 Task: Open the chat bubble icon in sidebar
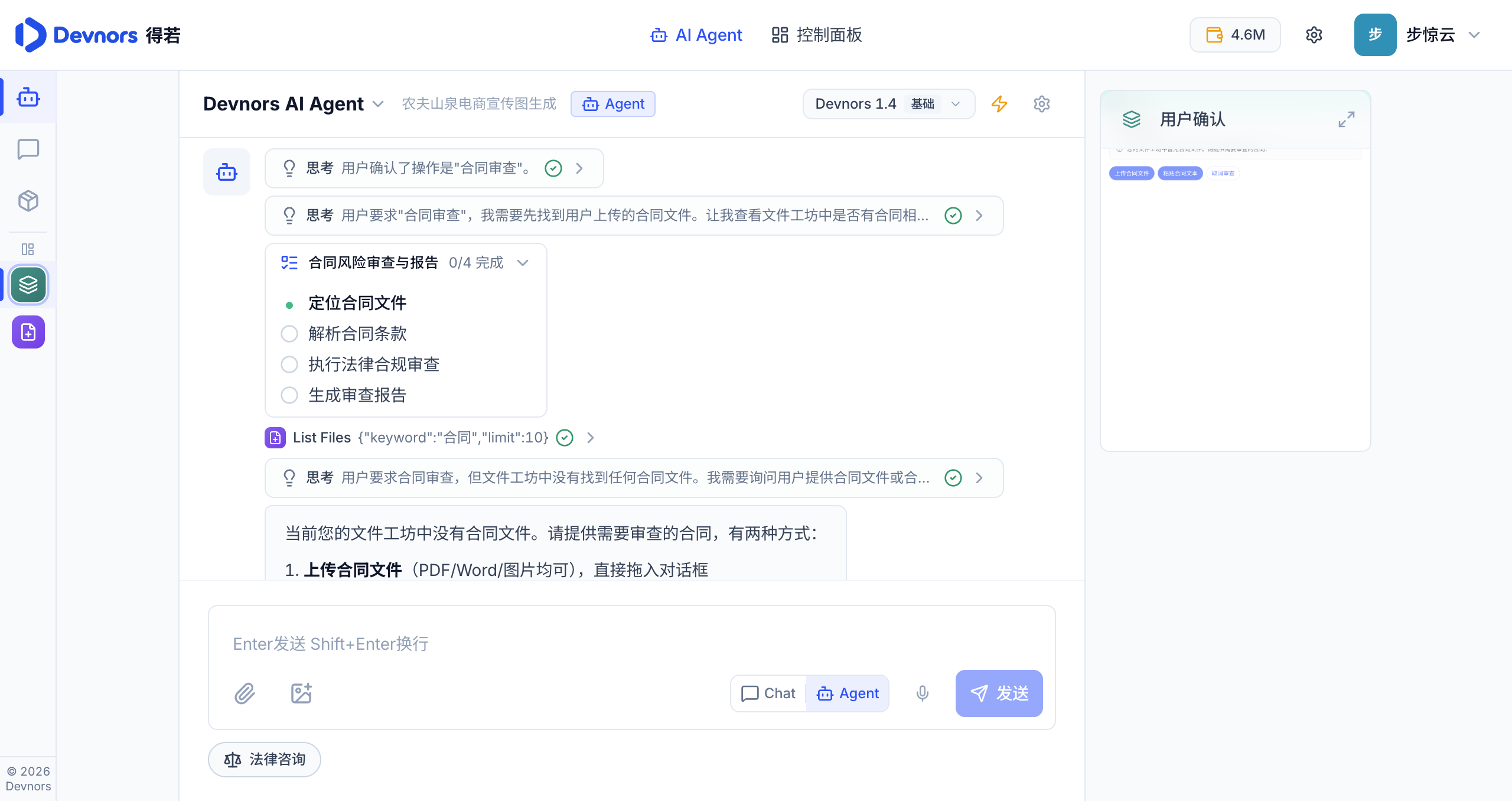[28, 149]
